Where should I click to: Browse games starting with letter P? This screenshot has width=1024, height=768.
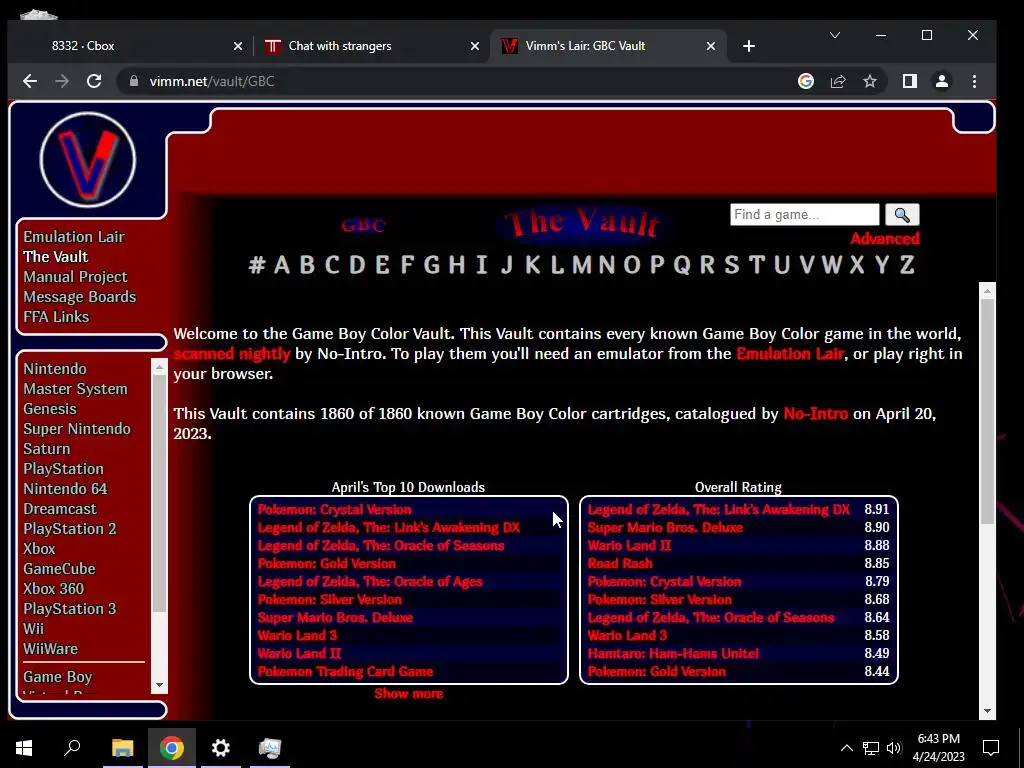pyautogui.click(x=657, y=264)
